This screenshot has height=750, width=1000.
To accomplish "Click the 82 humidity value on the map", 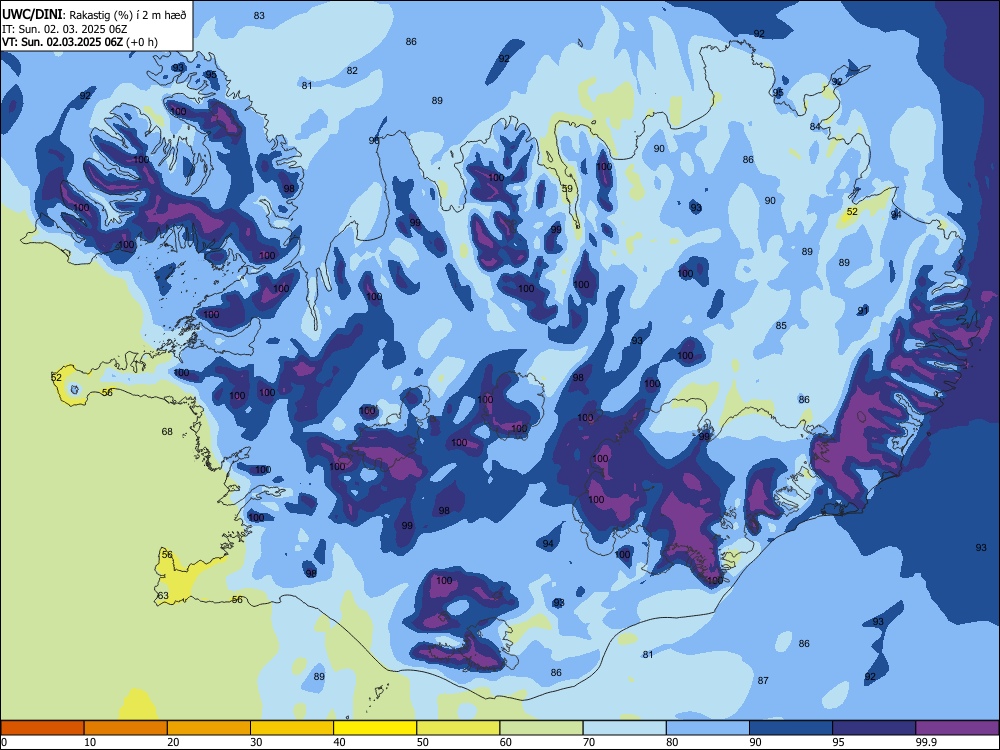I will pyautogui.click(x=352, y=71).
